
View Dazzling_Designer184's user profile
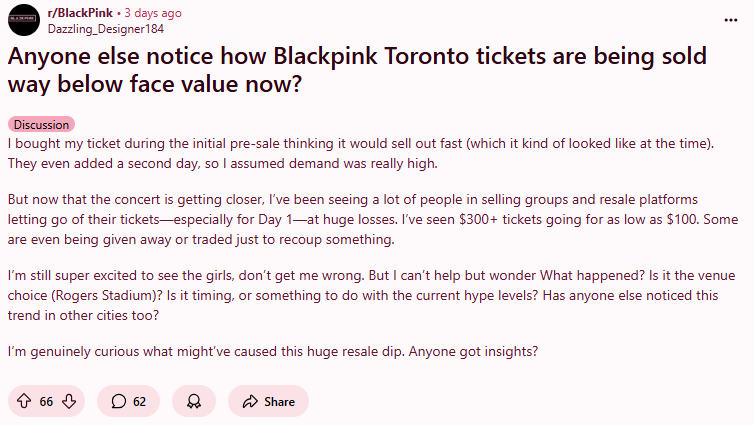(x=106, y=29)
